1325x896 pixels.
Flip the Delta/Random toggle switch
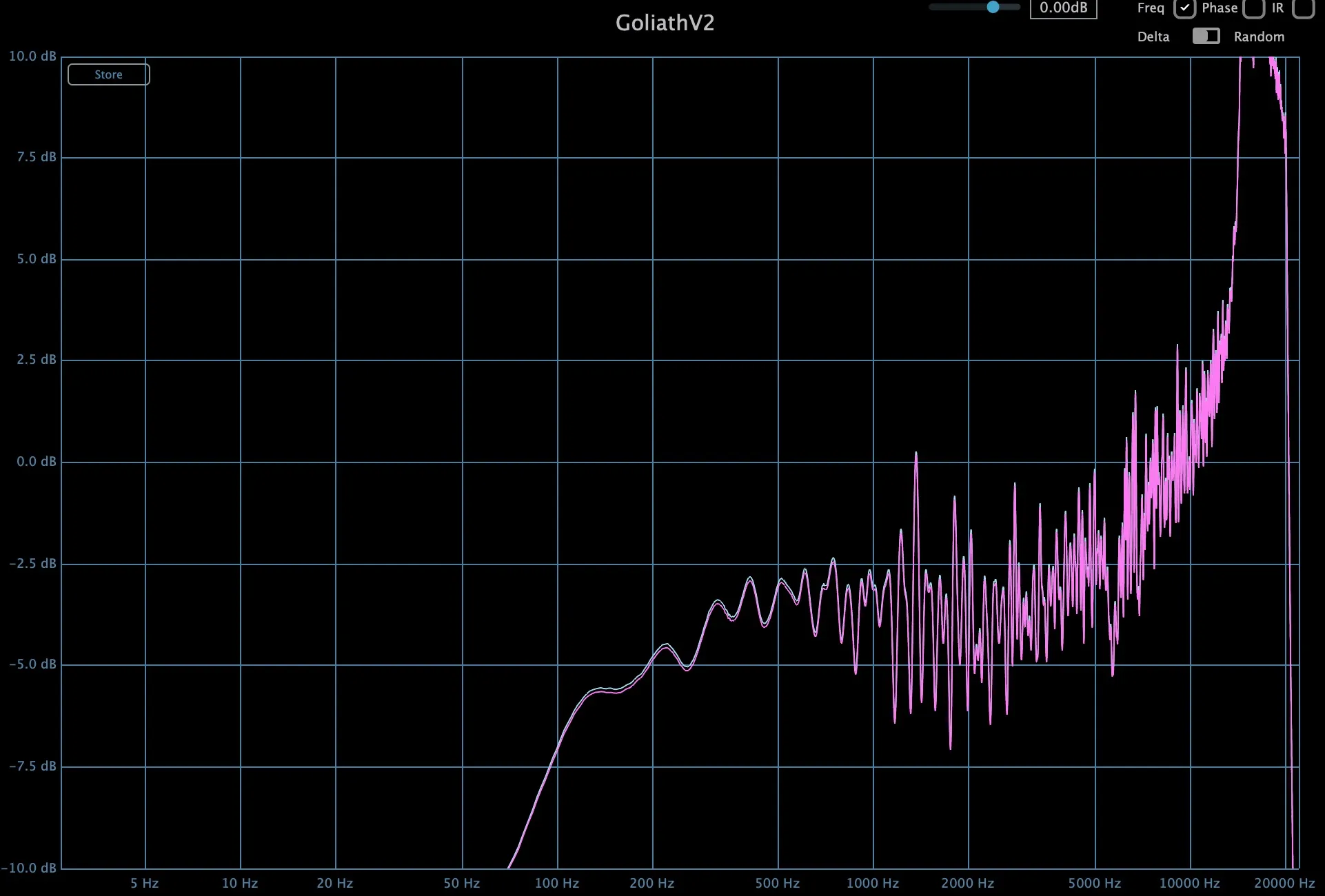[1206, 37]
